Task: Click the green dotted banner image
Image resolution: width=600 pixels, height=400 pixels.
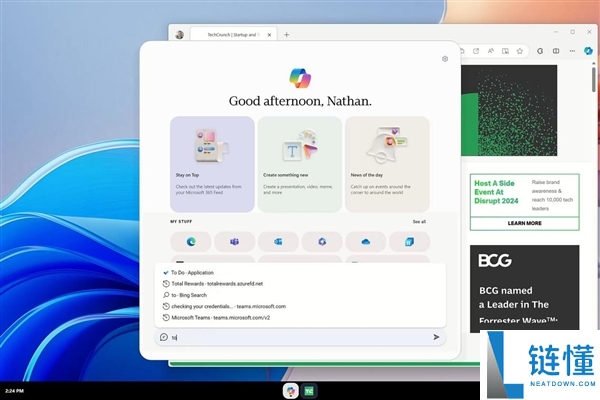Action: 509,110
